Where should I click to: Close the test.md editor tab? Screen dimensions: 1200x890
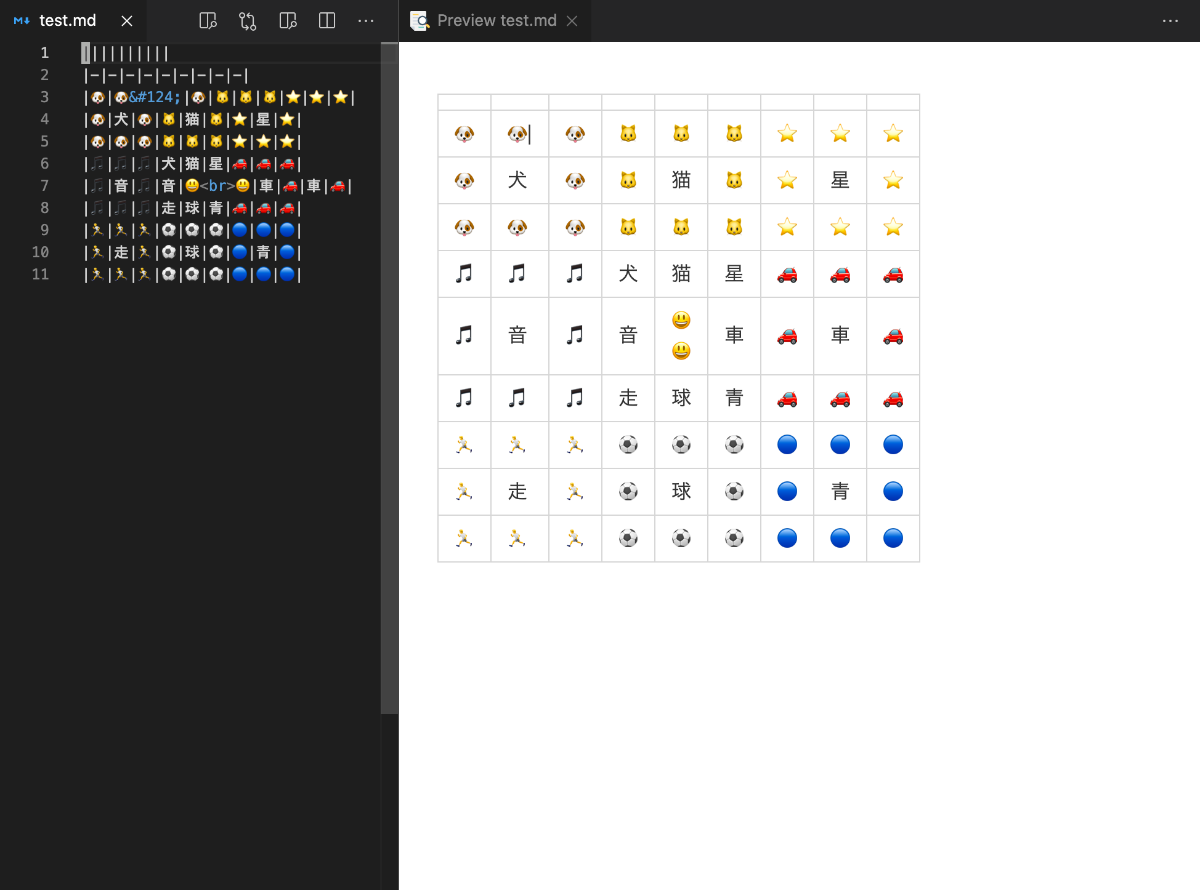point(126,21)
